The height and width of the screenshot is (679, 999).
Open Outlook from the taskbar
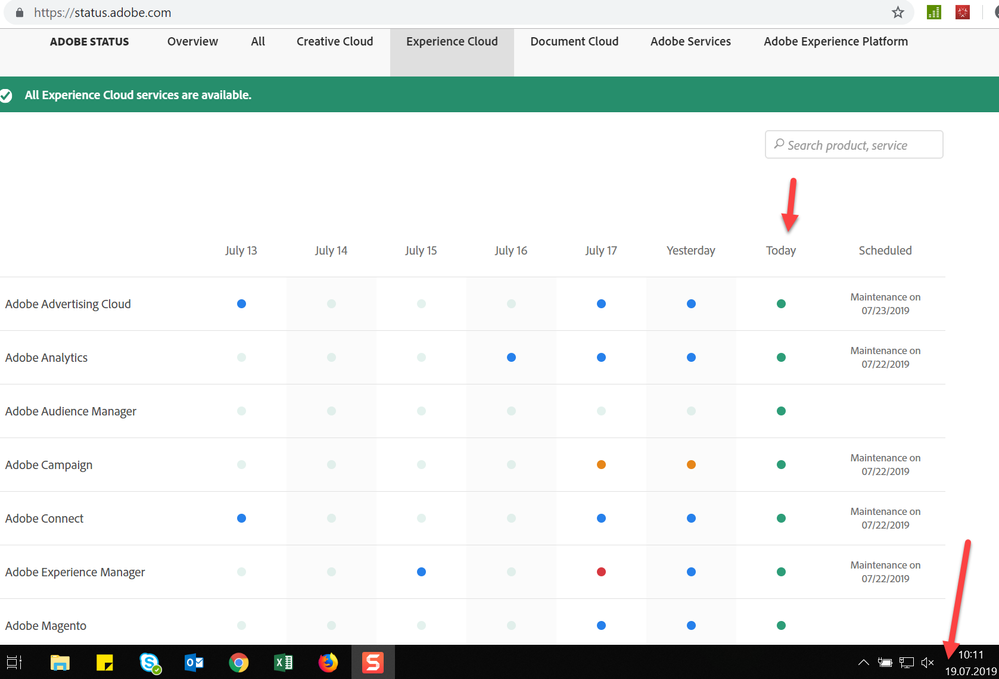tap(194, 663)
